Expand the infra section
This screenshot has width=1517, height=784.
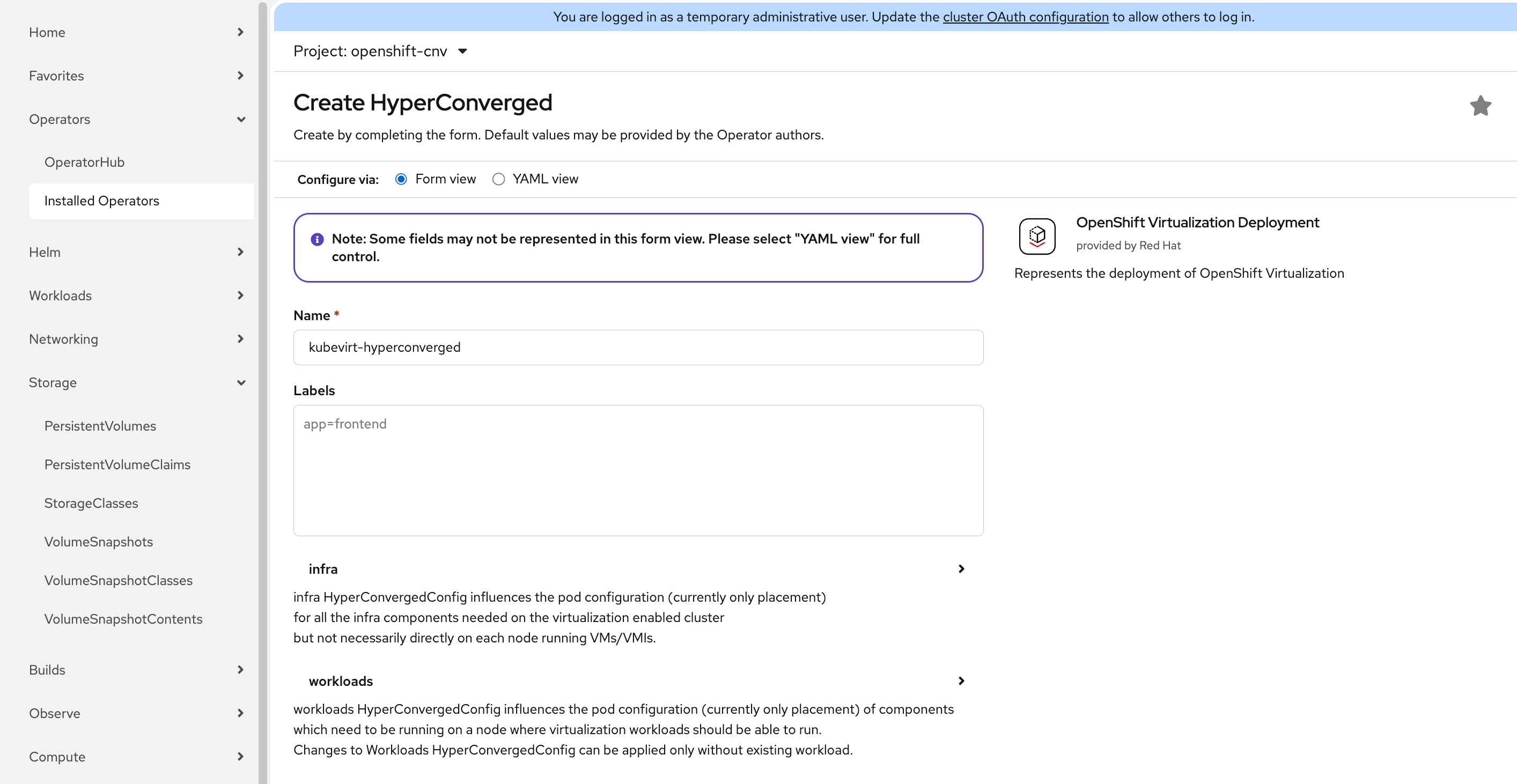coord(638,568)
